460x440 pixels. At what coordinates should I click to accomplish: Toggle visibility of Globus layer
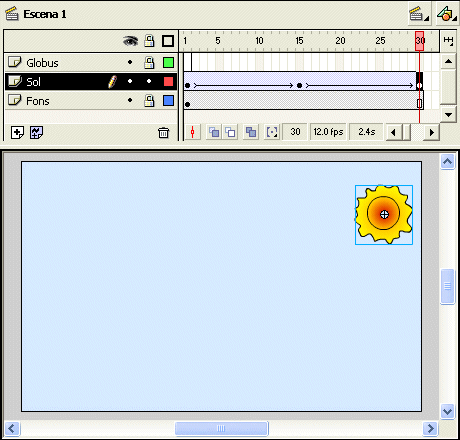(x=130, y=62)
